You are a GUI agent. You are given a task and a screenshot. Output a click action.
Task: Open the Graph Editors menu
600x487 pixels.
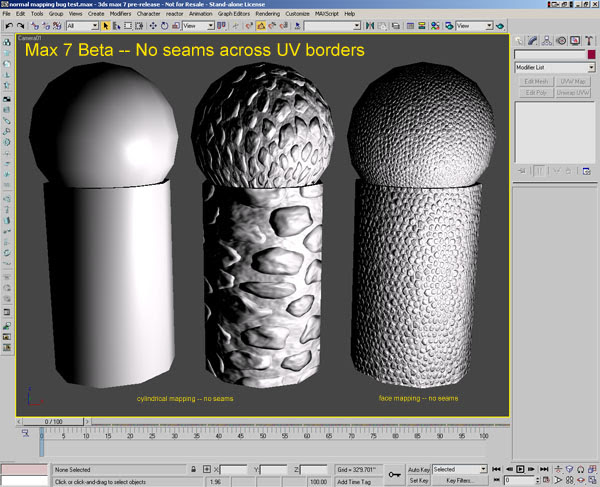[x=234, y=13]
